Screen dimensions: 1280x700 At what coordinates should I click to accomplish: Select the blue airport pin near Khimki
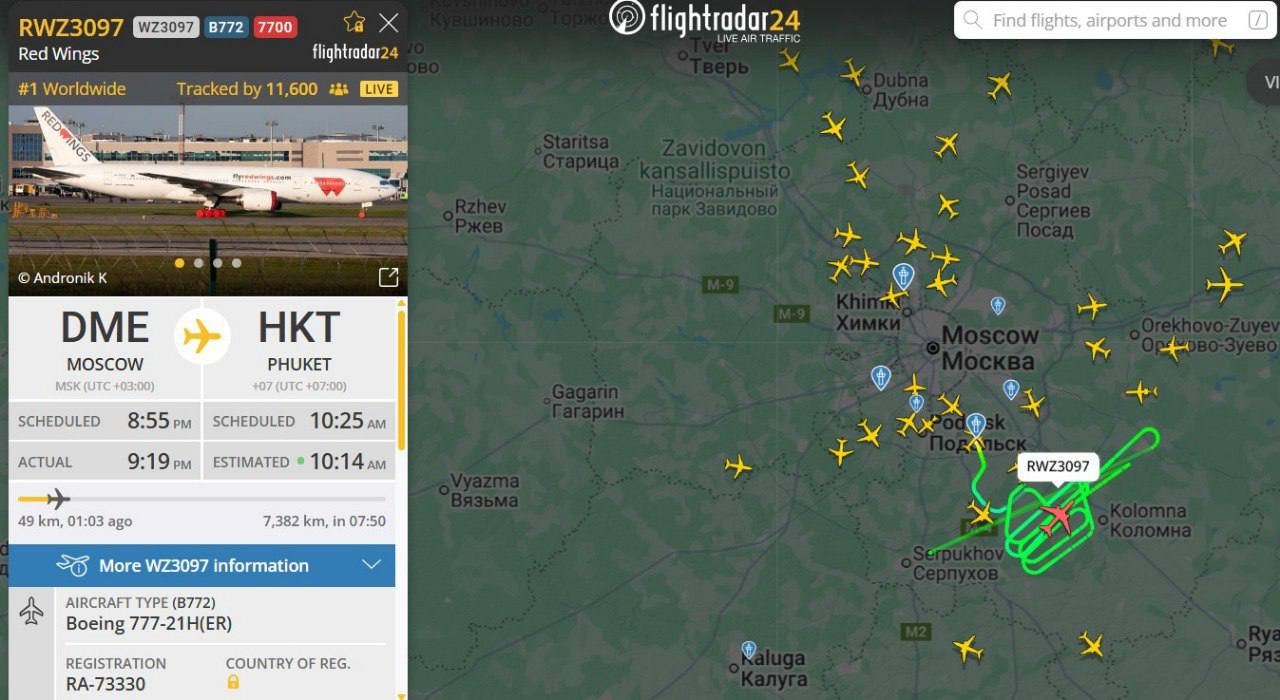point(903,276)
